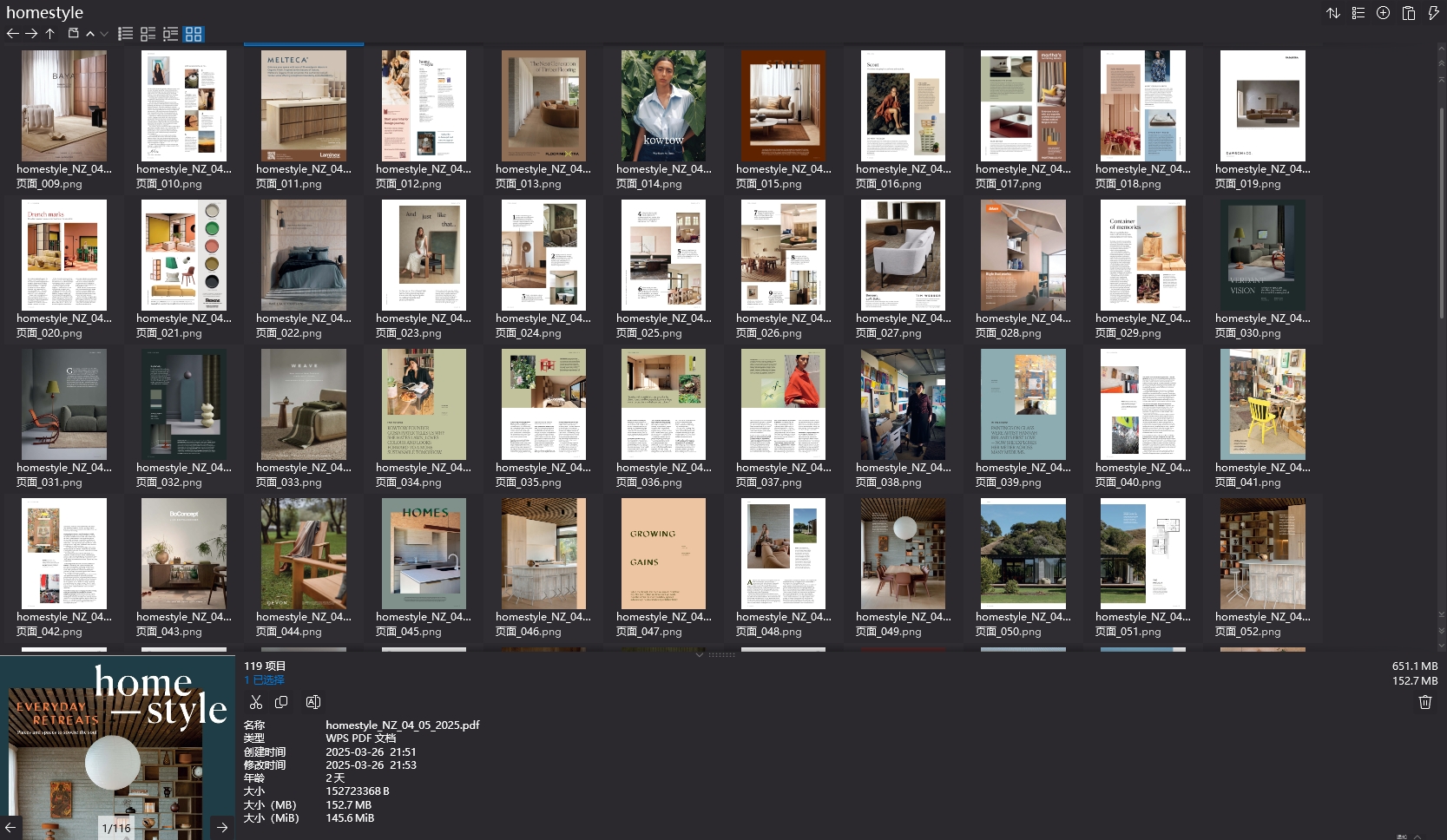
Task: Click the "1 已选择" selection link
Action: [x=264, y=680]
